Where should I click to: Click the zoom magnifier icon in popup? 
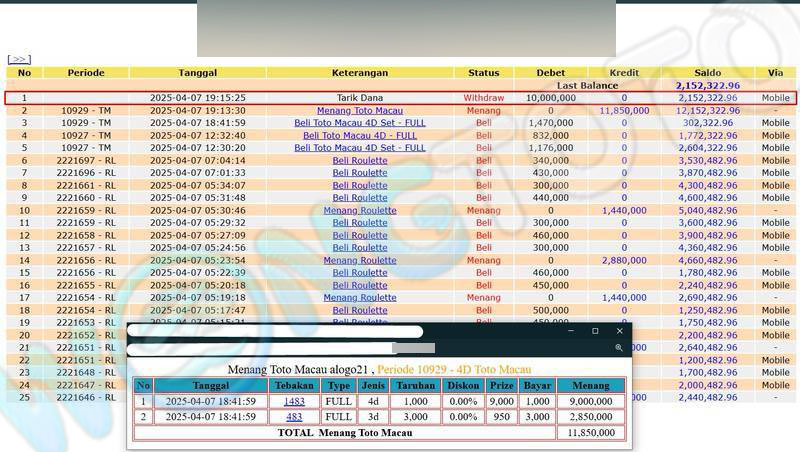tap(619, 348)
